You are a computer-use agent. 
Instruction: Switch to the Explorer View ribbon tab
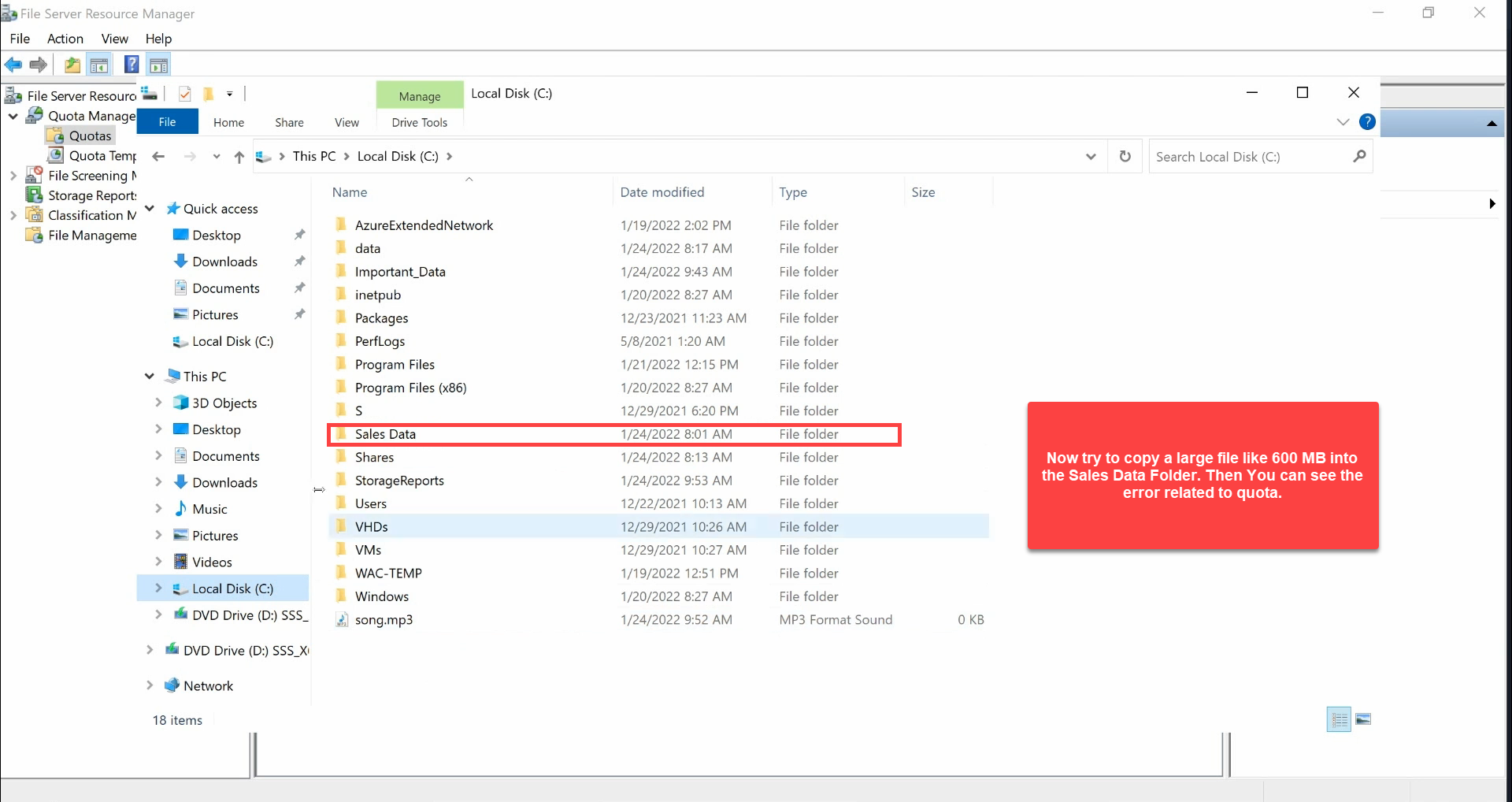click(x=346, y=122)
